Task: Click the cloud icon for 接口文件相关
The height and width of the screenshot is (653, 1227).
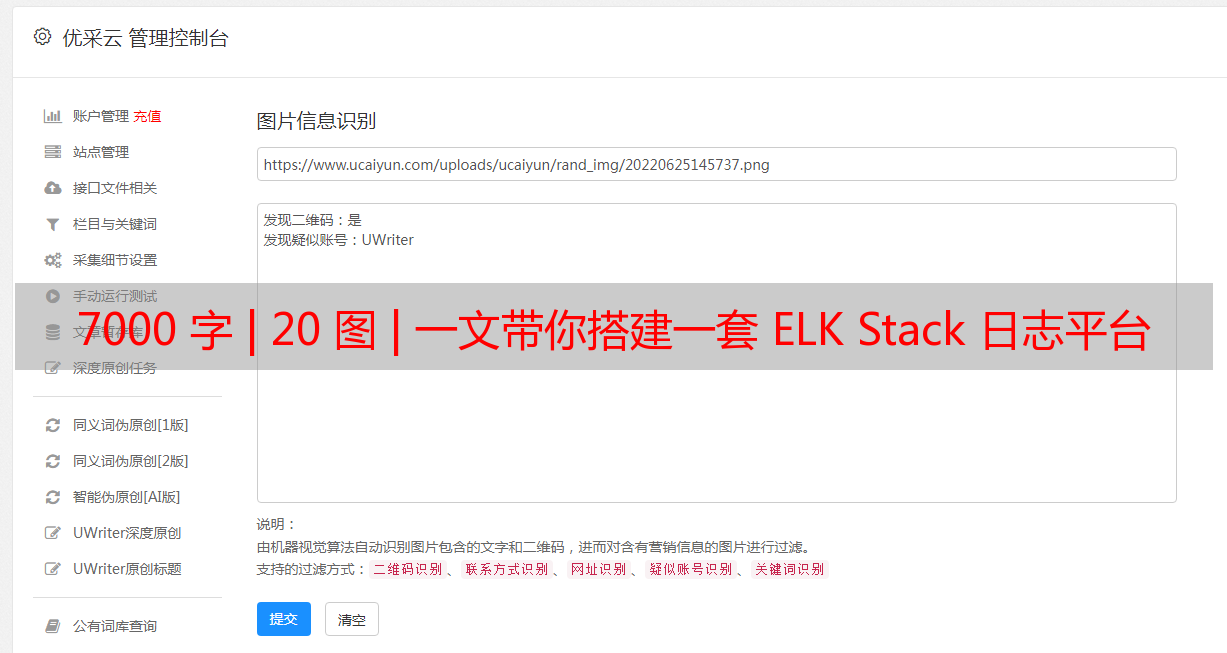Action: pyautogui.click(x=53, y=188)
